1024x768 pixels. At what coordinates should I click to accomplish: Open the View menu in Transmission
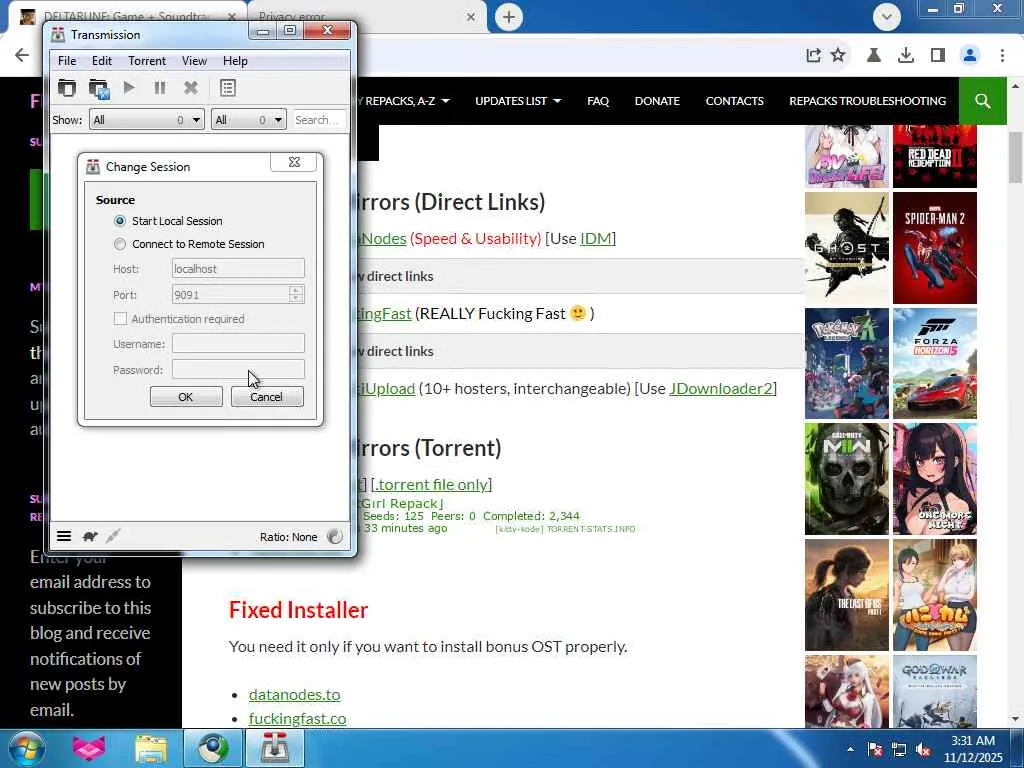click(x=194, y=61)
